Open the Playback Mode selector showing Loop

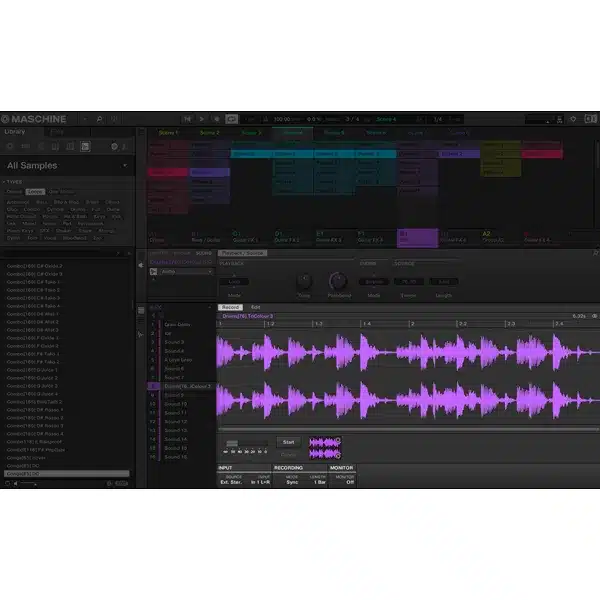pyautogui.click(x=234, y=282)
